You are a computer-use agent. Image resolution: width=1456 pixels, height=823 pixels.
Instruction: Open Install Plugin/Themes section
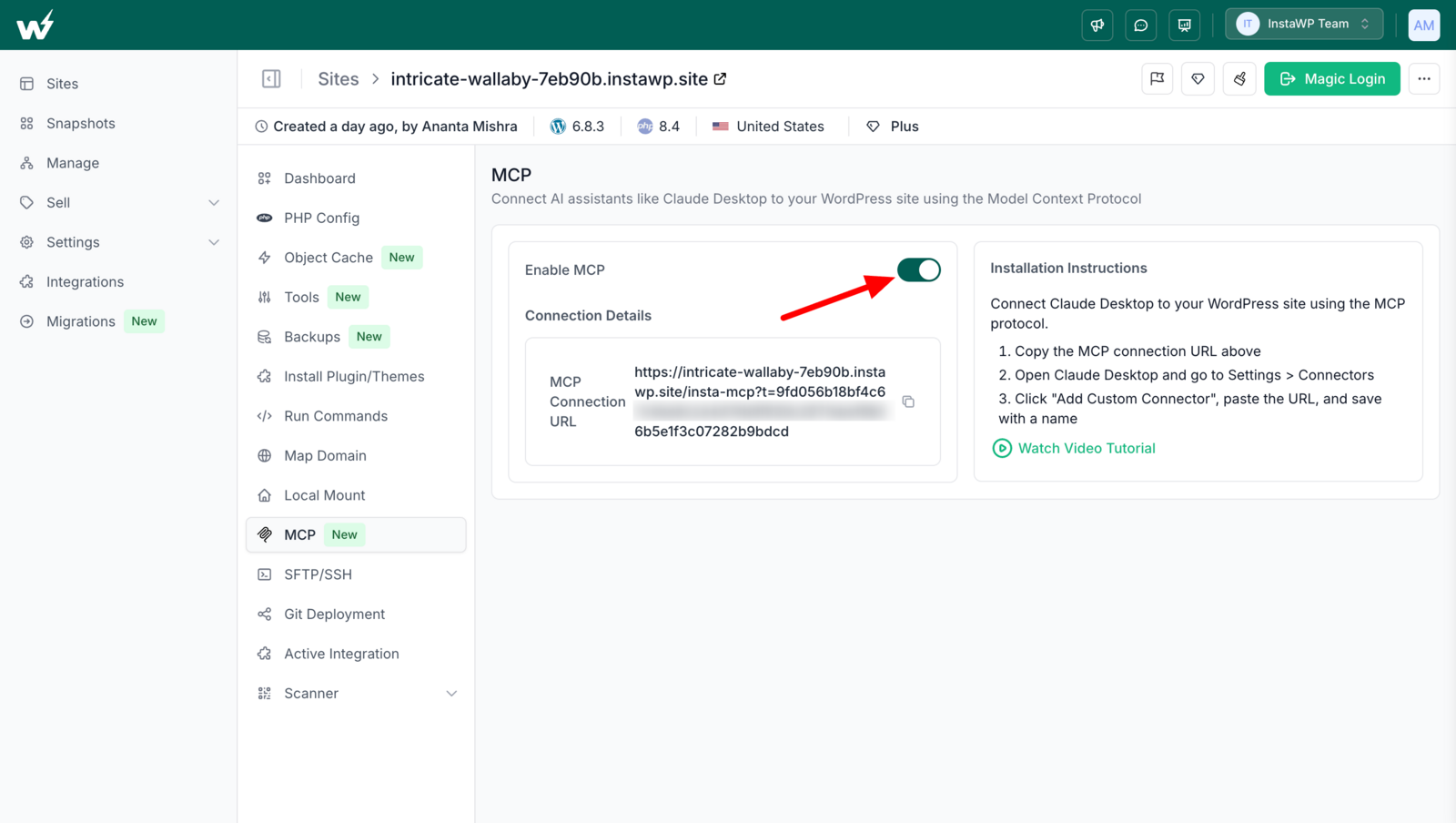356,377
